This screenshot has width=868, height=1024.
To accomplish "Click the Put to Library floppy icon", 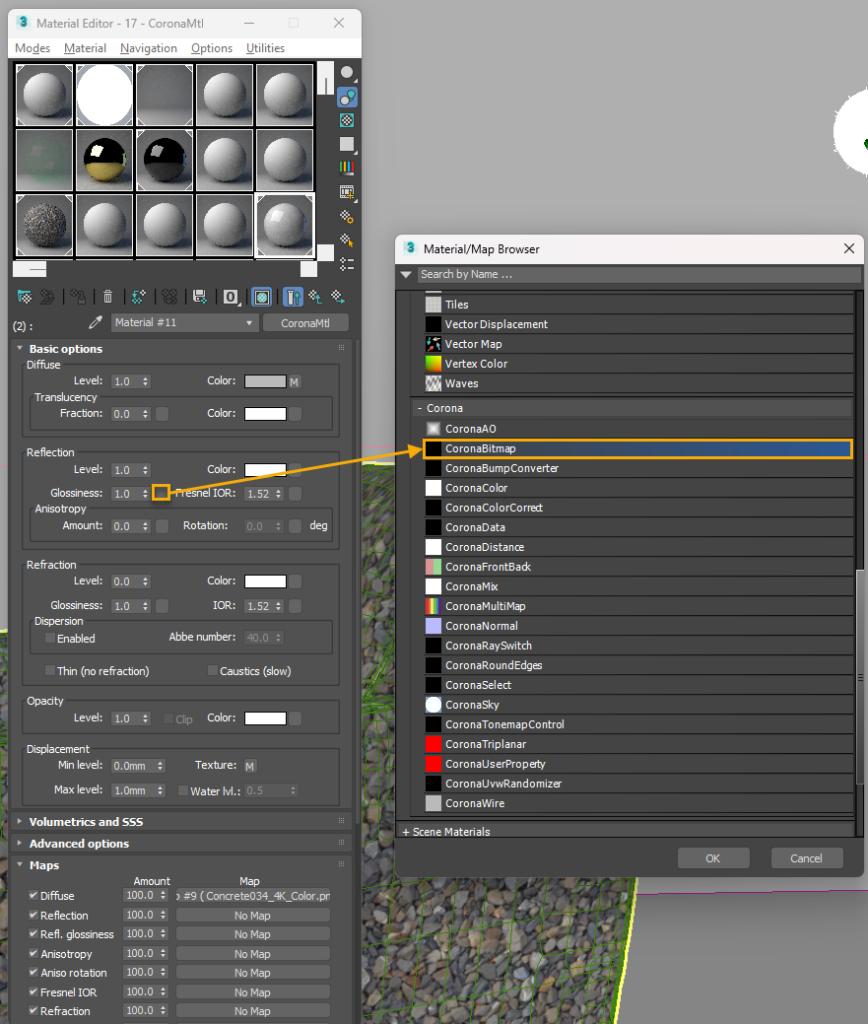I will [x=200, y=297].
